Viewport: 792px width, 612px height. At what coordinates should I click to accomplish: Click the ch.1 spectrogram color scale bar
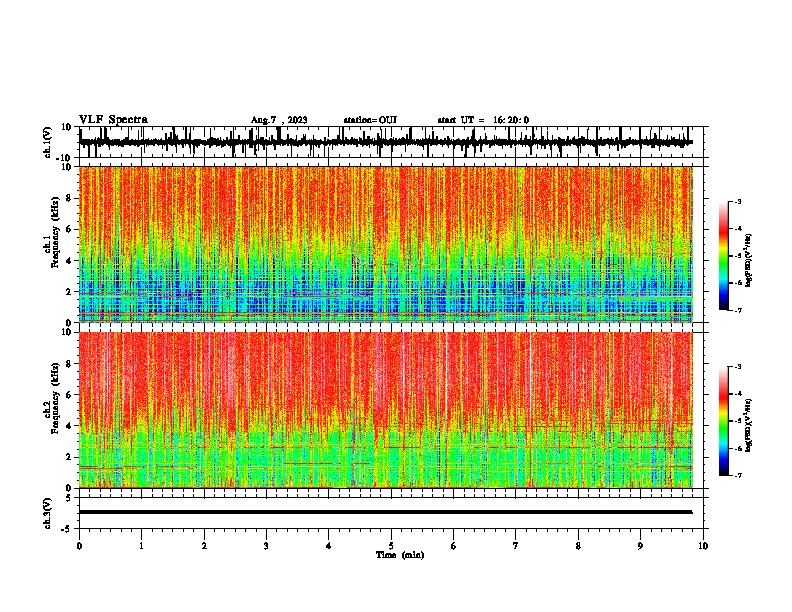(724, 256)
